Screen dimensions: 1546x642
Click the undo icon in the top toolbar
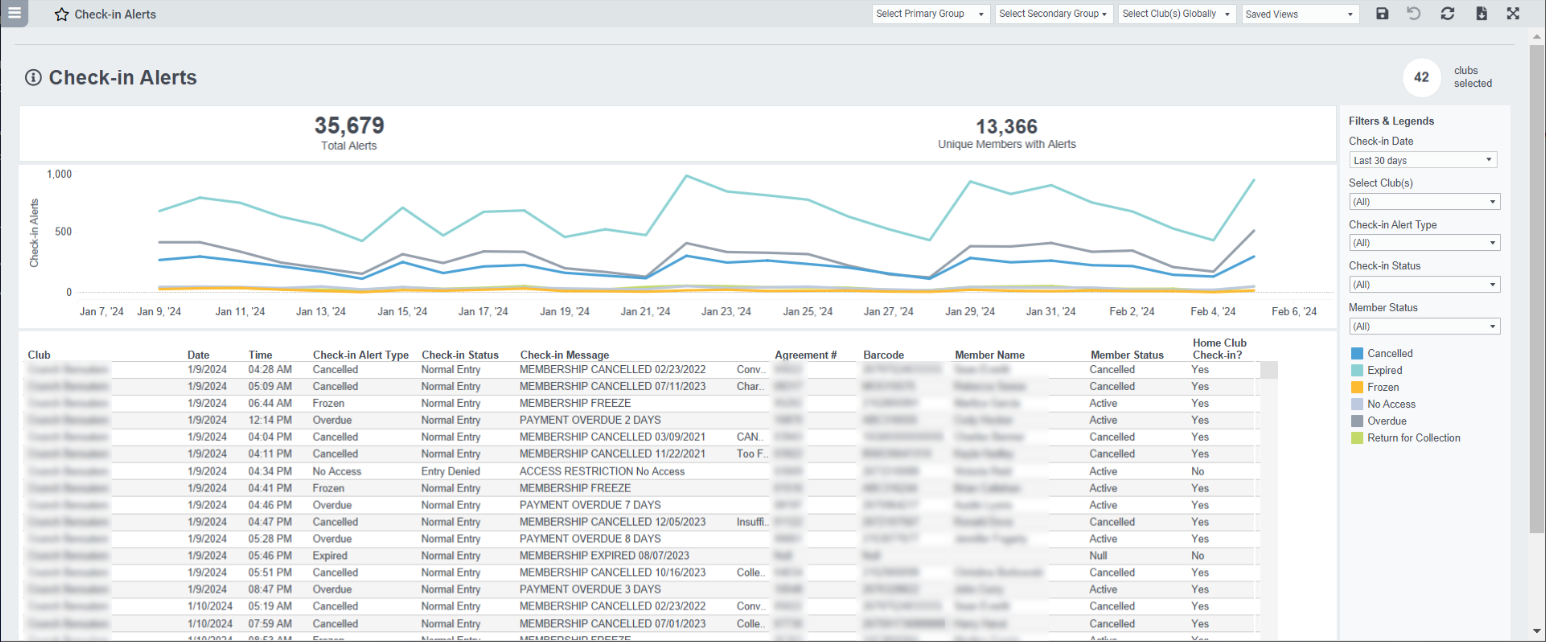[x=1411, y=14]
